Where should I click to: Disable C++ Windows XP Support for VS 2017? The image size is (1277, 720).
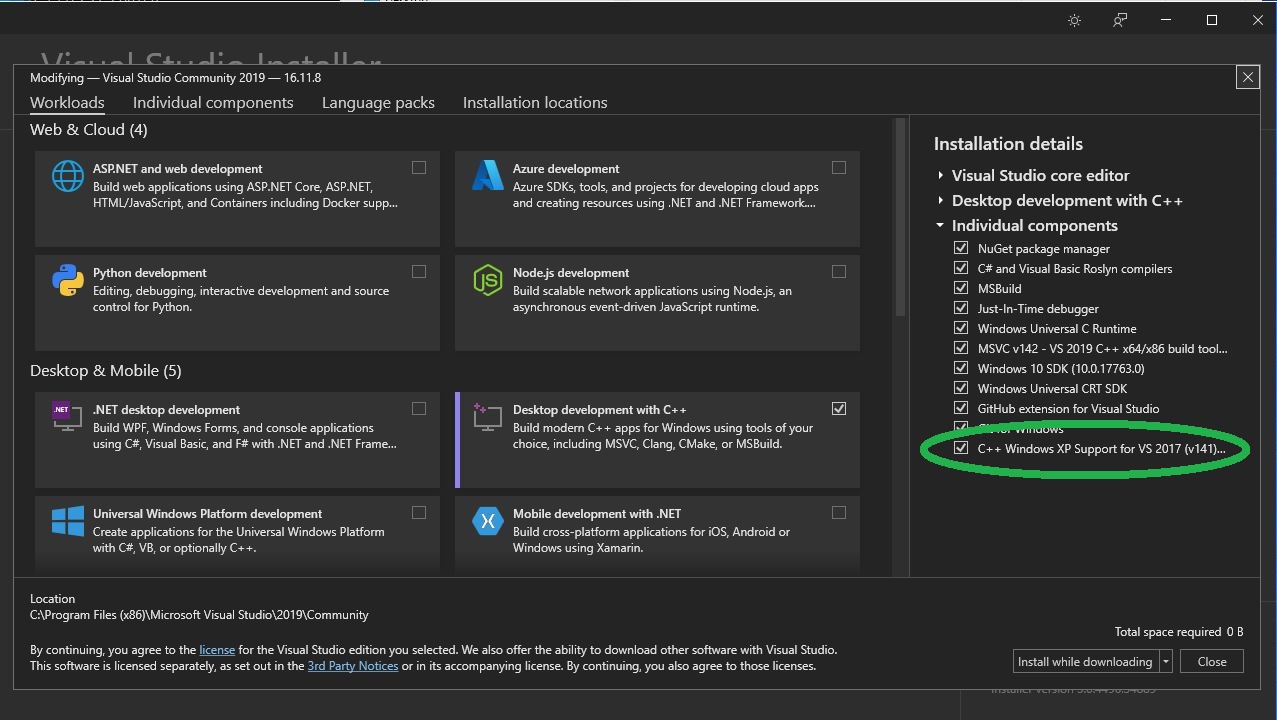pos(961,447)
